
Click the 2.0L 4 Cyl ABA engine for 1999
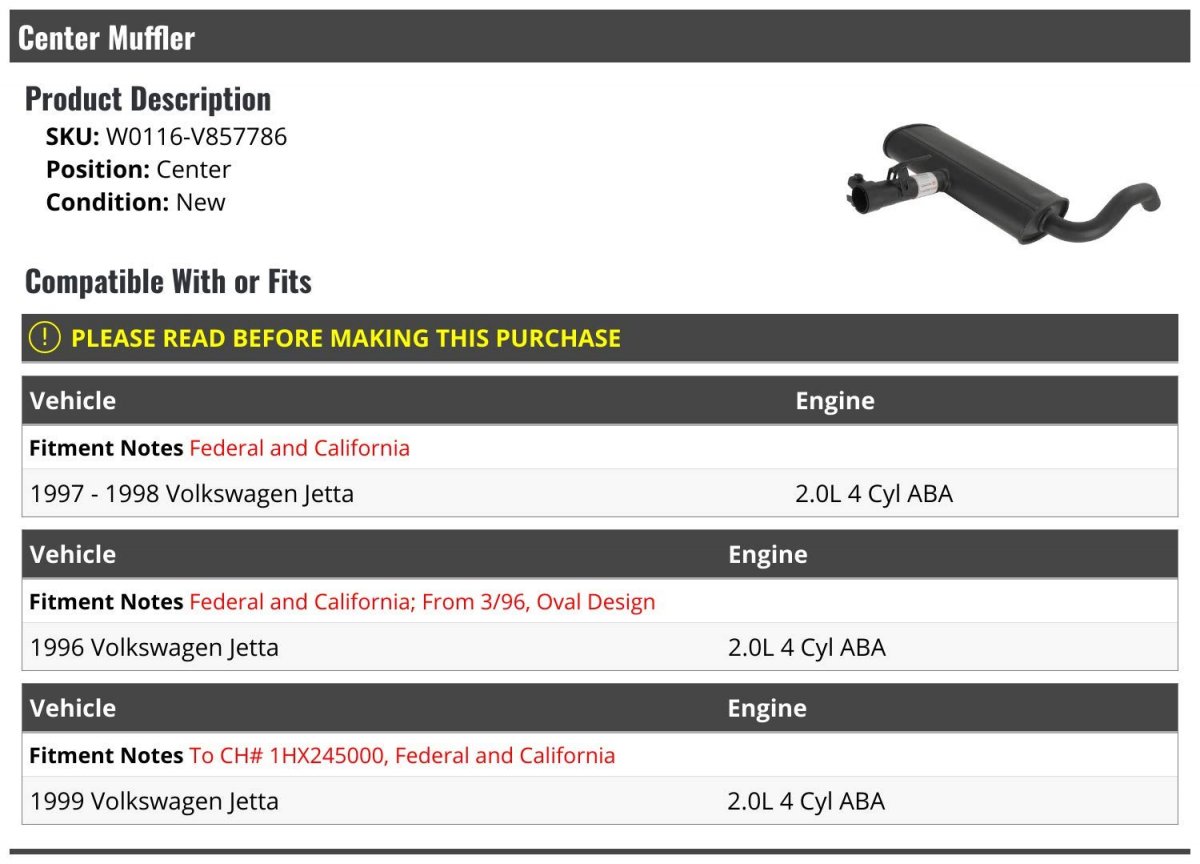[x=806, y=801]
